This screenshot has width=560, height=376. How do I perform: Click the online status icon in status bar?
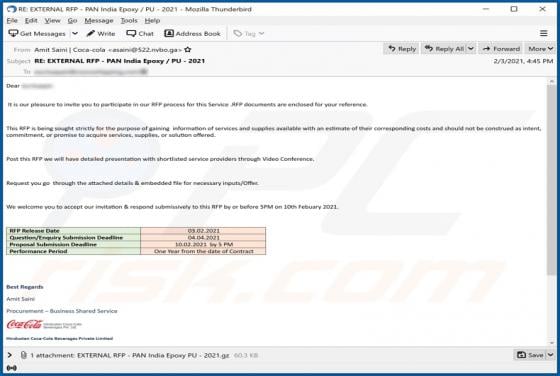[11, 368]
